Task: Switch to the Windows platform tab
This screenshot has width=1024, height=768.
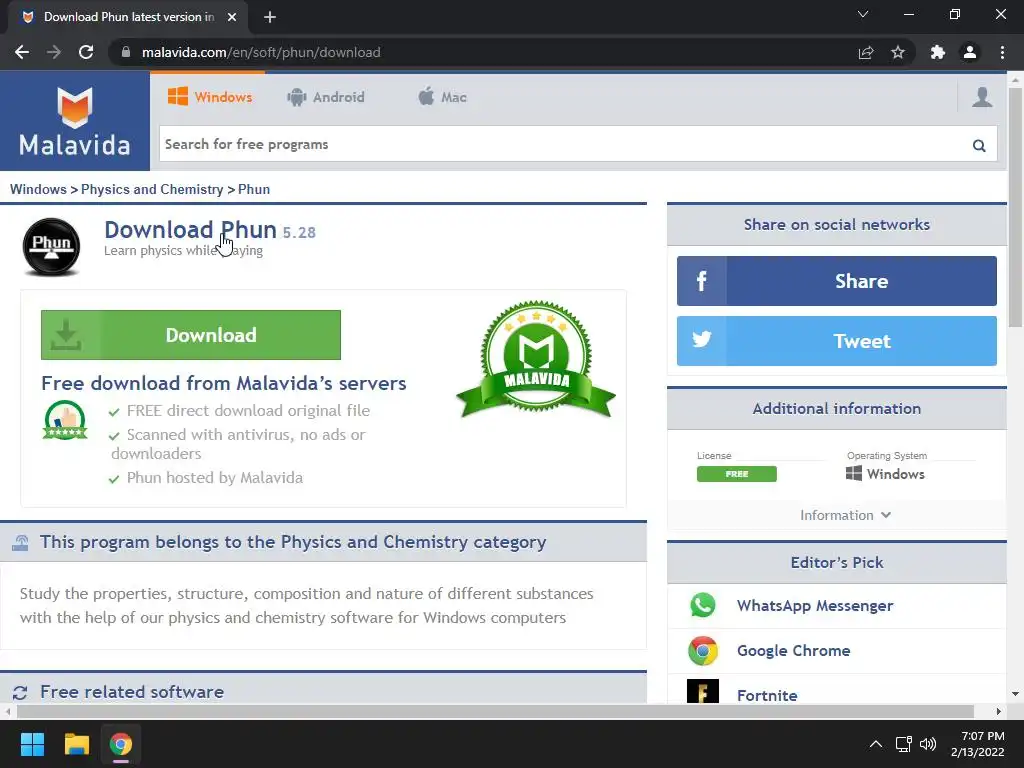Action: (210, 97)
